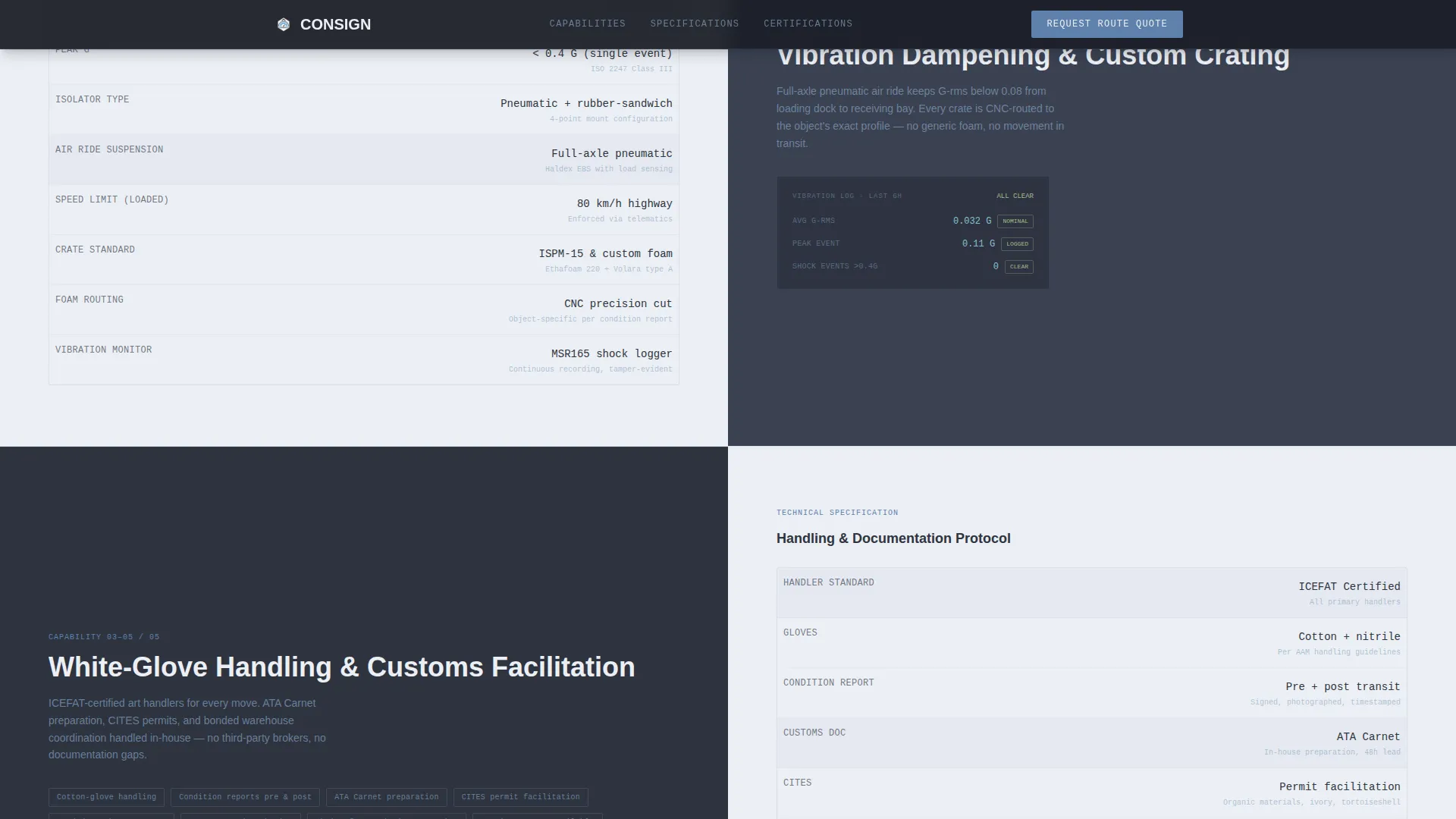1456x819 pixels.
Task: Click the VIBRATION LOG · LAST 6H title
Action: (x=846, y=196)
